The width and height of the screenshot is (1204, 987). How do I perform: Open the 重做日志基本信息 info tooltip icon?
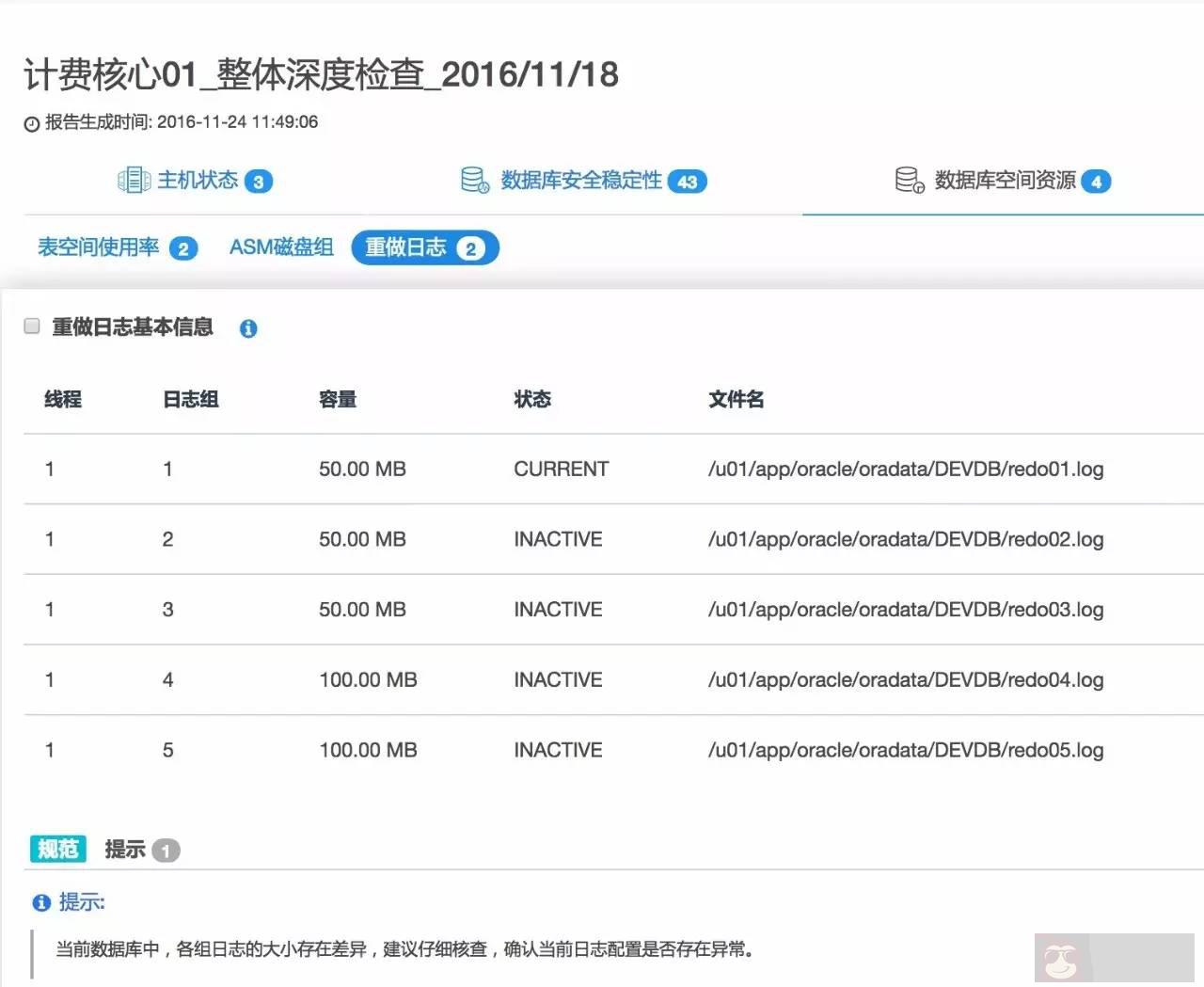click(x=248, y=328)
